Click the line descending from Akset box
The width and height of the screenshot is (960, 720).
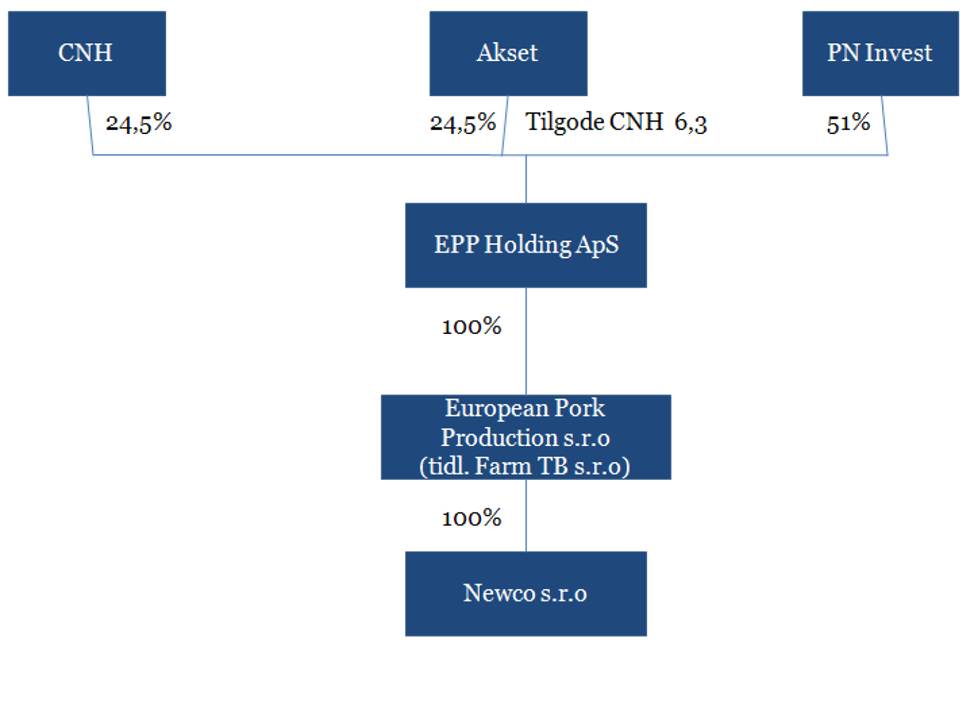pyautogui.click(x=504, y=126)
